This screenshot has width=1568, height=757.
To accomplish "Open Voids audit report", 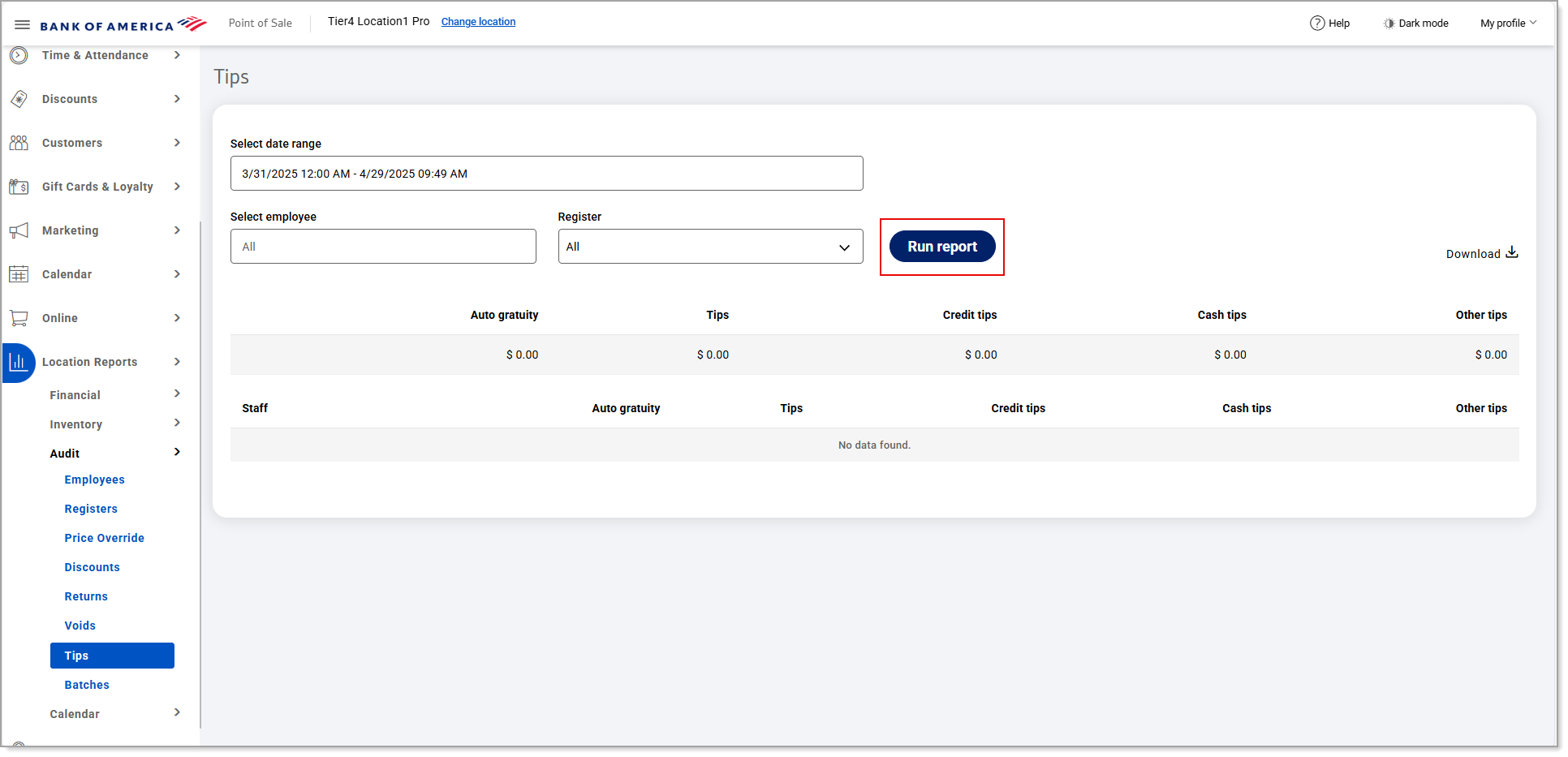I will click(x=80, y=626).
